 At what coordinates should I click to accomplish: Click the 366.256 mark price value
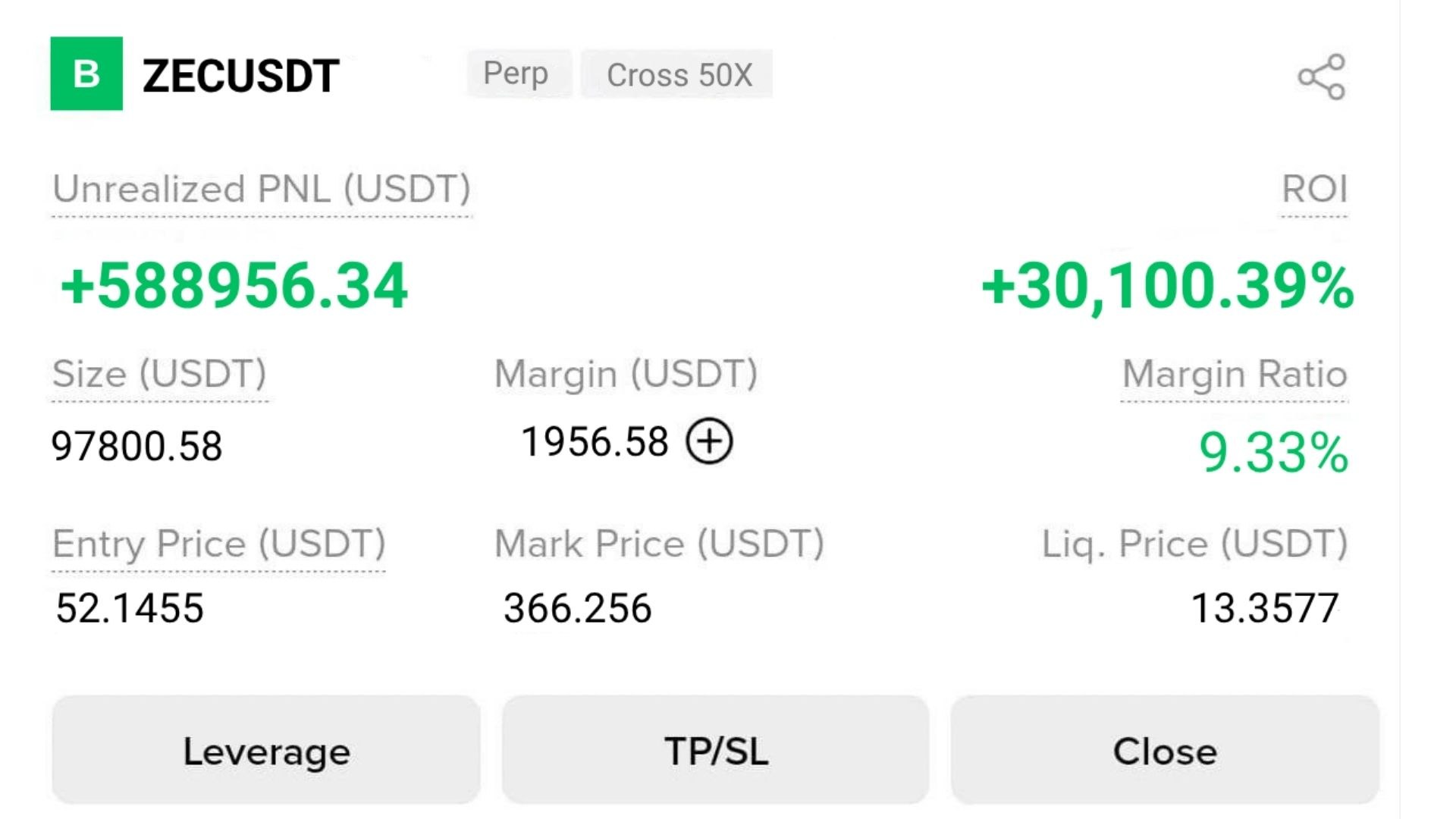[578, 608]
